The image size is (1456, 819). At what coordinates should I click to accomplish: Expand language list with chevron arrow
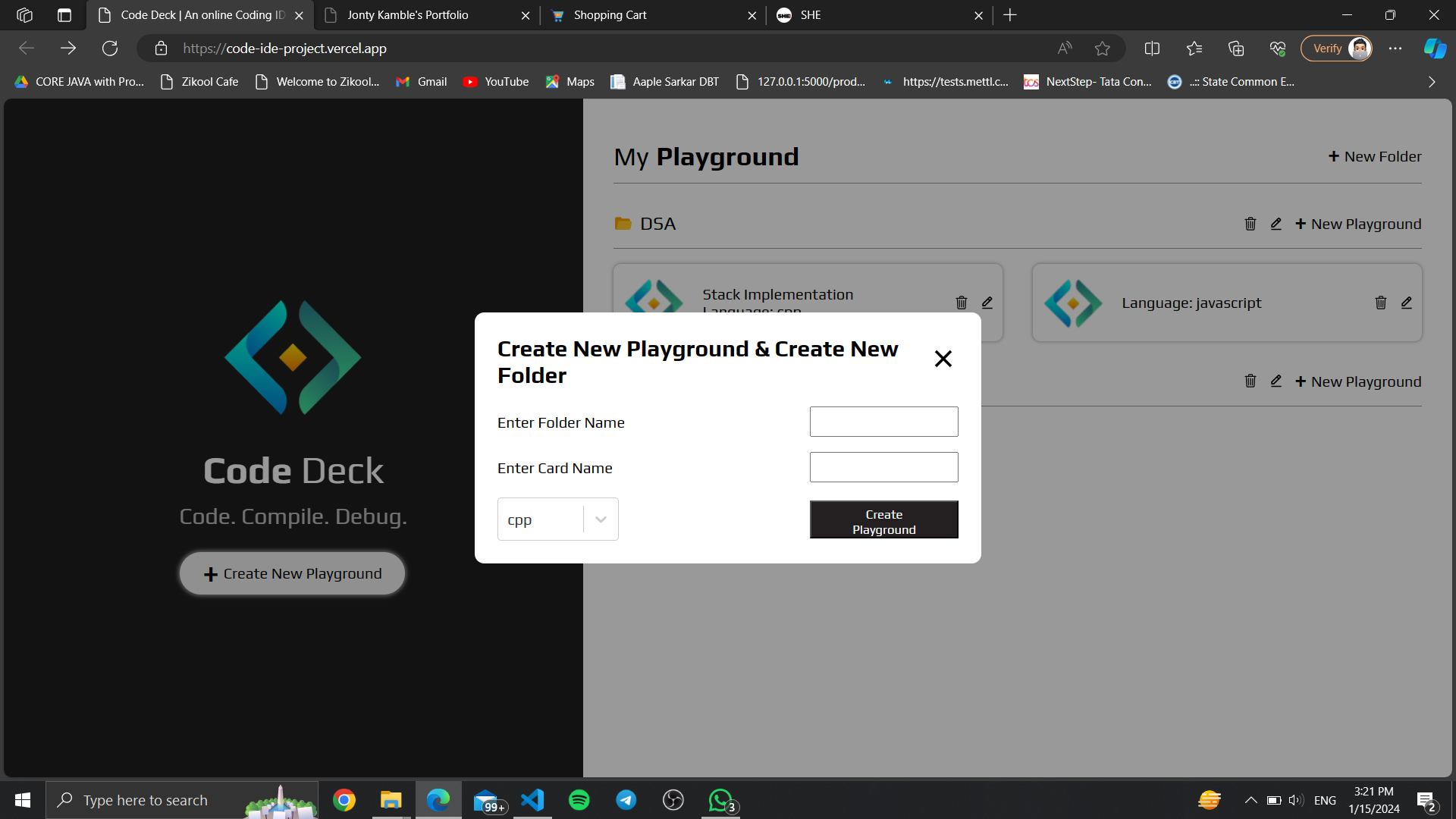click(x=601, y=519)
